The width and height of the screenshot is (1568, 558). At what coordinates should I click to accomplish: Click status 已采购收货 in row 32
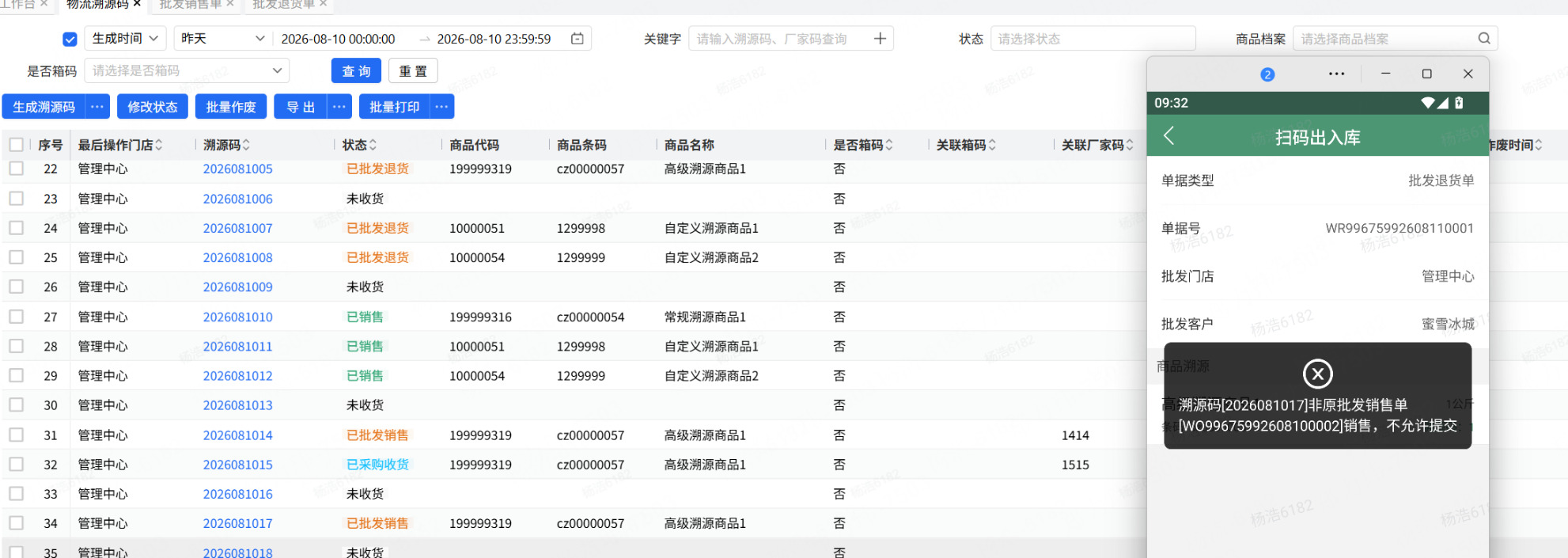click(378, 465)
